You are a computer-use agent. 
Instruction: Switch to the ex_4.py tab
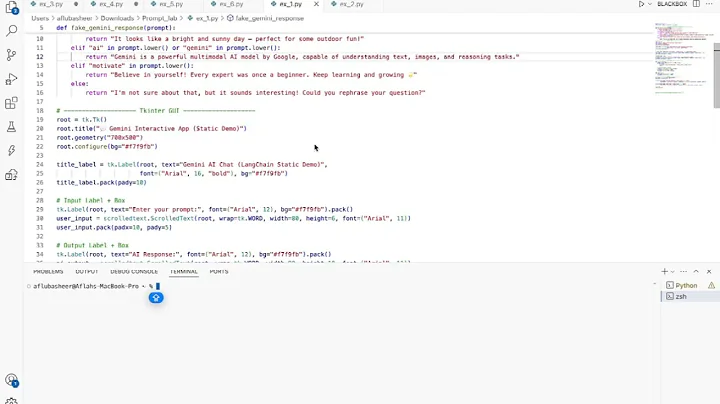pyautogui.click(x=111, y=4)
